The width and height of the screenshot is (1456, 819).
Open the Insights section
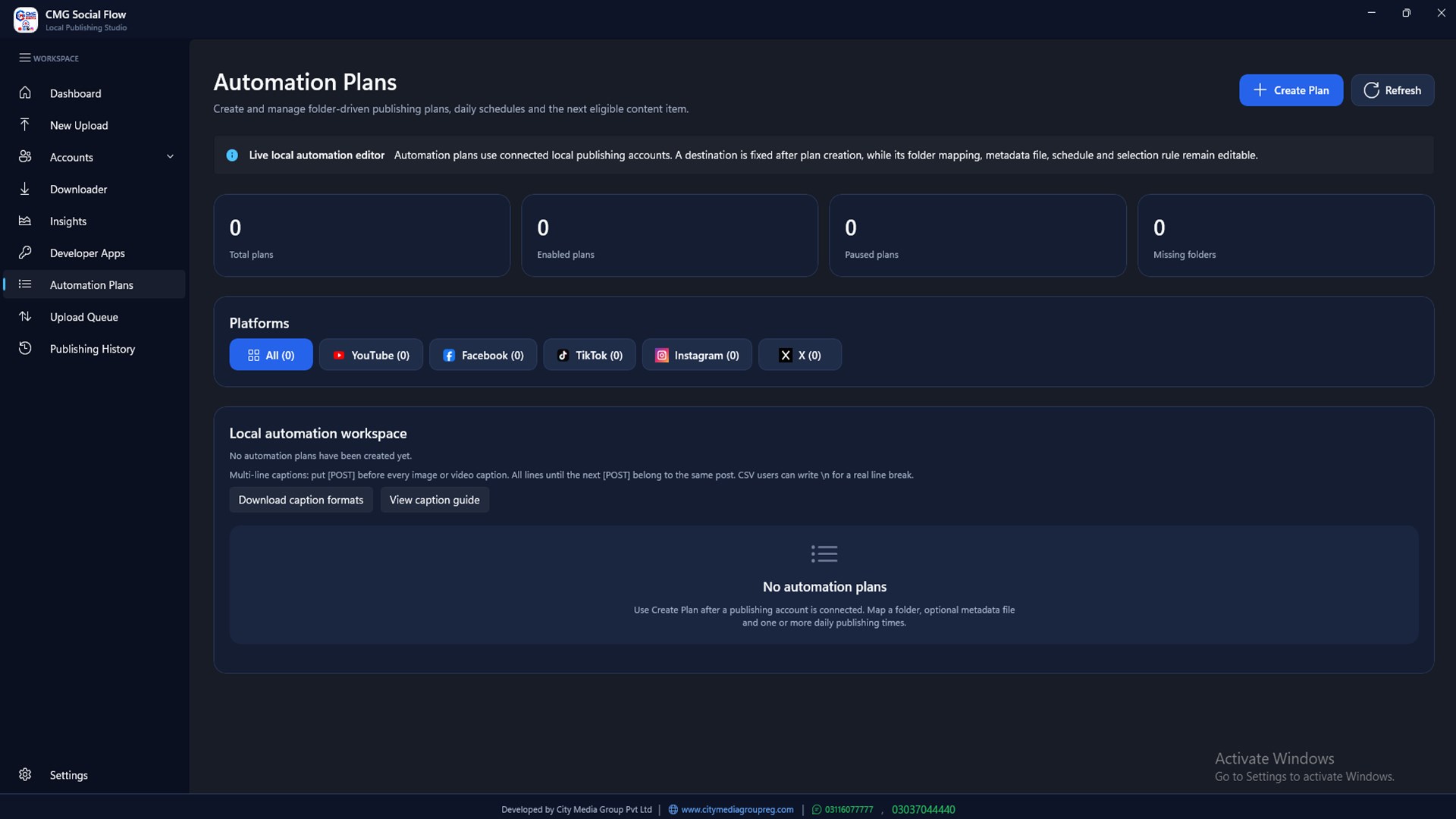click(94, 221)
